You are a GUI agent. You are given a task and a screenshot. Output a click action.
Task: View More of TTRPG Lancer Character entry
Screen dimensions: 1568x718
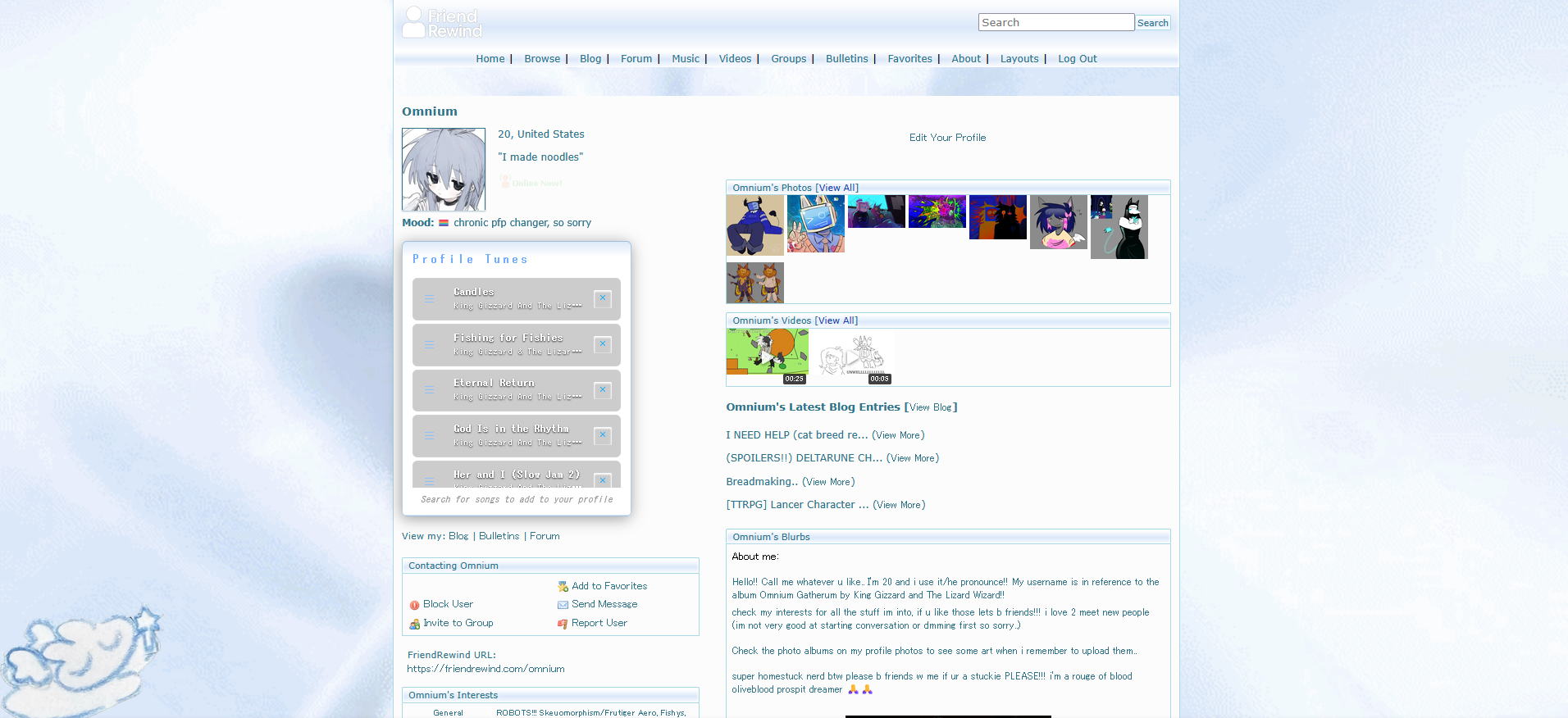(899, 505)
